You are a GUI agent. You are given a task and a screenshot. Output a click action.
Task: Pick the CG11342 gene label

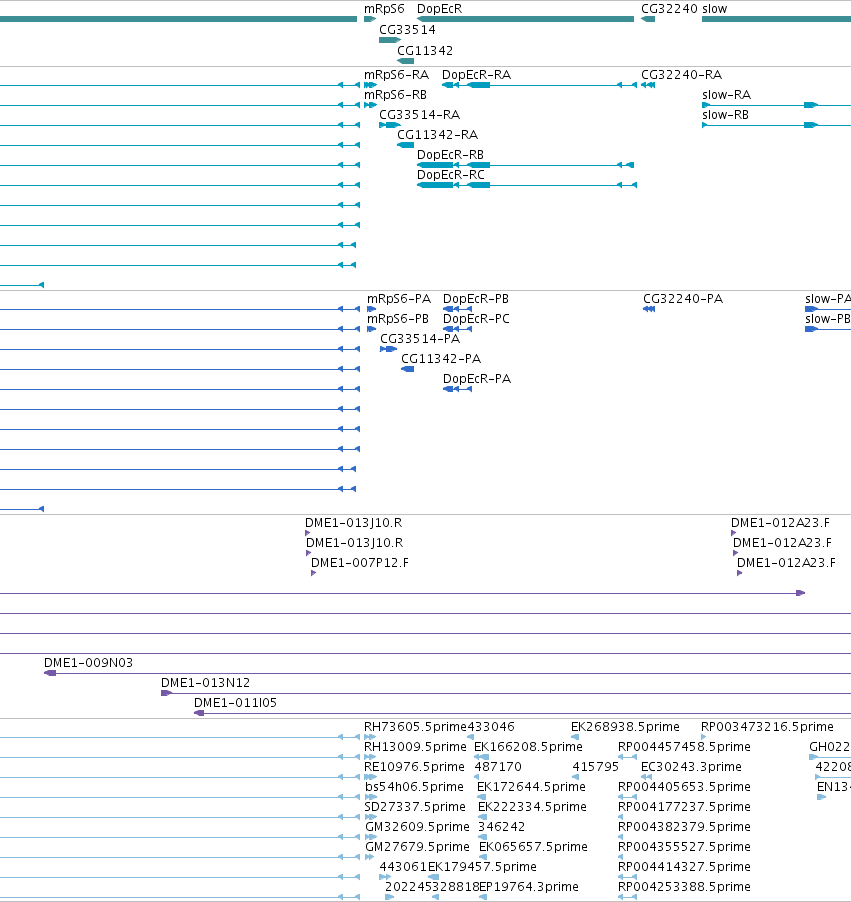click(425, 51)
